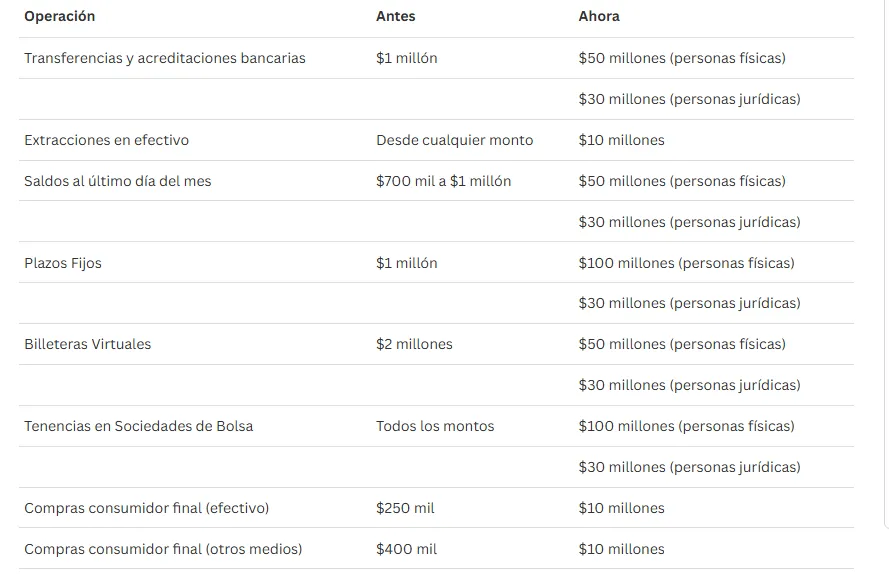Click the "Plazos Fijos" row label
Image resolution: width=889 pixels, height=574 pixels.
63,263
